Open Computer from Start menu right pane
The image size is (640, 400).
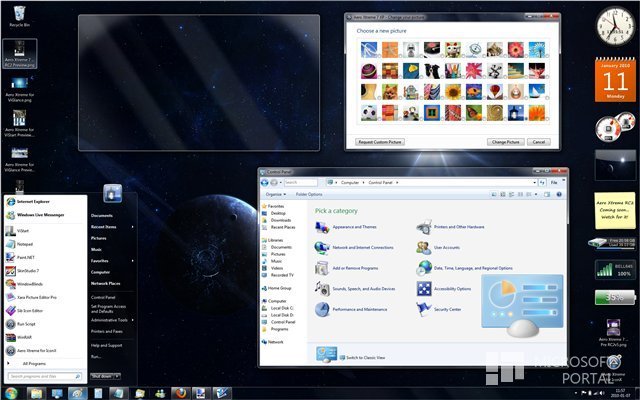pos(100,272)
